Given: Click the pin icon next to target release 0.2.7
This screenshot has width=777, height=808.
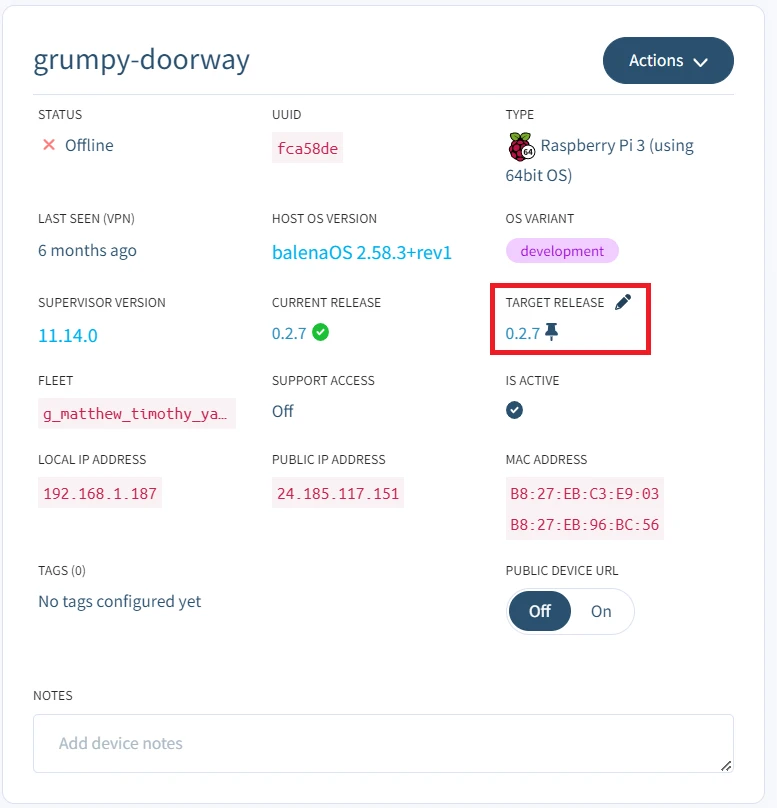Looking at the screenshot, I should point(551,333).
